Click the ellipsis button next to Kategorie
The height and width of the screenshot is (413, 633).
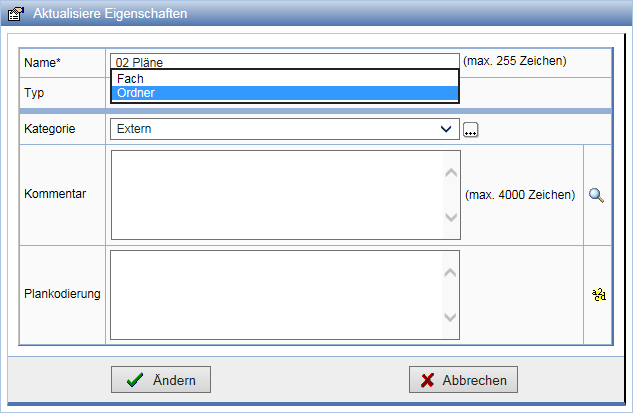[x=471, y=129]
